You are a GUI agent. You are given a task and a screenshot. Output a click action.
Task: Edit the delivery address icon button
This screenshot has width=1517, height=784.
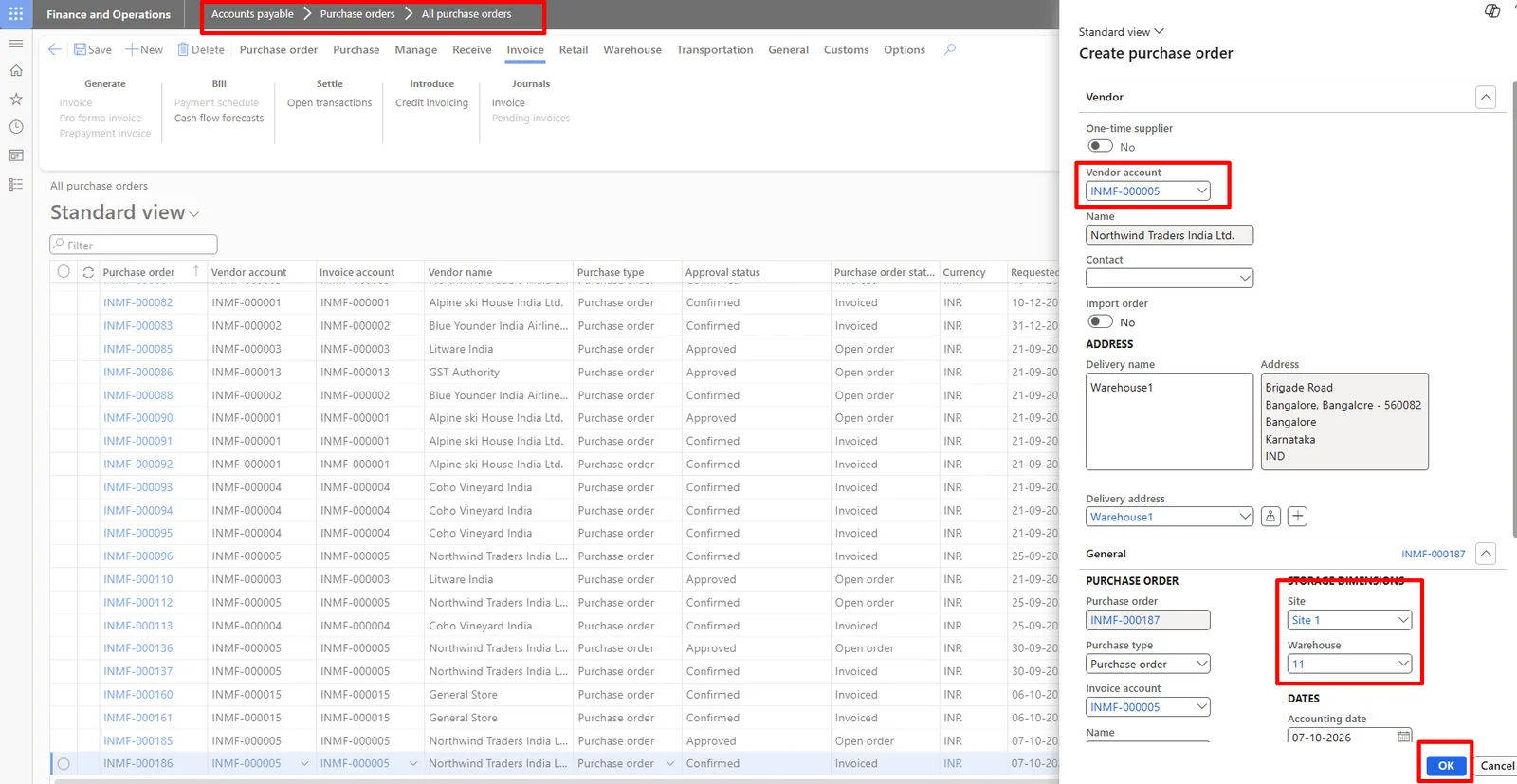[1270, 517]
